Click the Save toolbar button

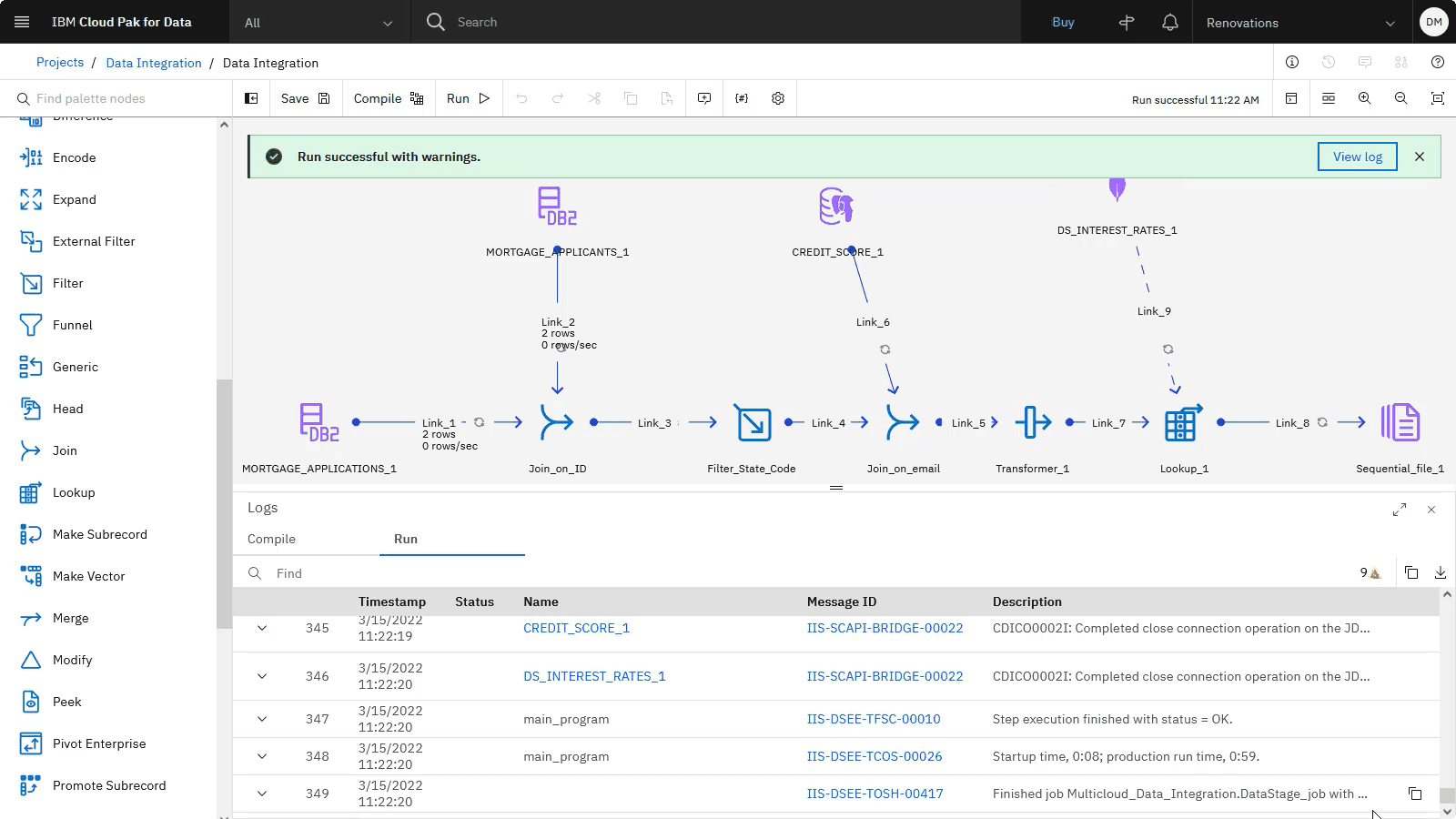click(x=306, y=98)
